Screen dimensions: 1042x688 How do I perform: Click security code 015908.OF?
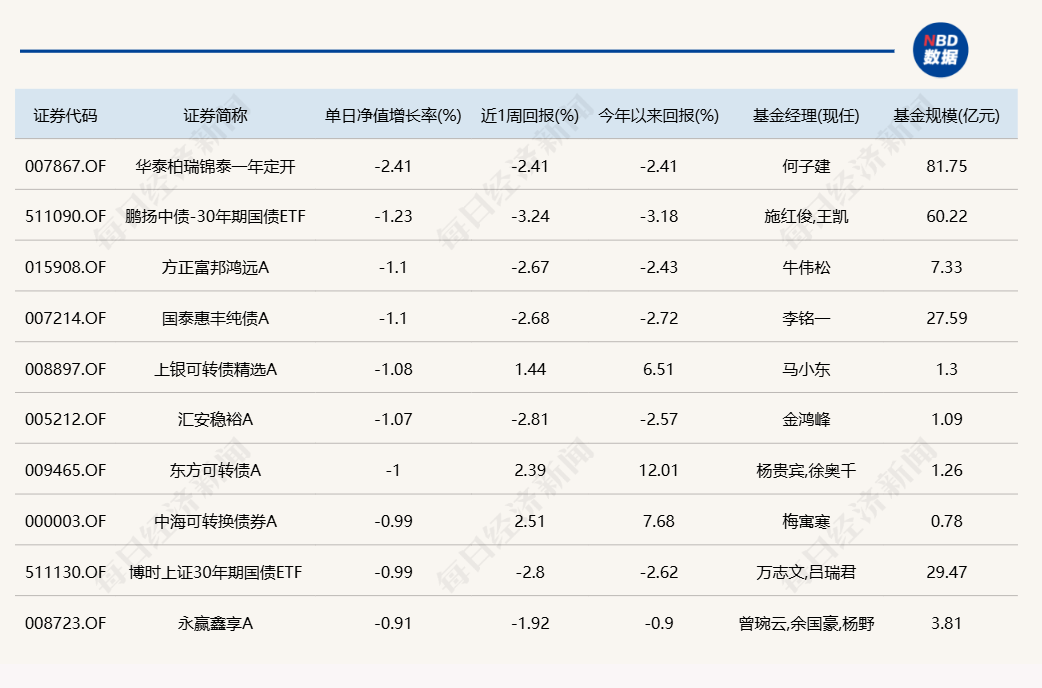pyautogui.click(x=66, y=268)
